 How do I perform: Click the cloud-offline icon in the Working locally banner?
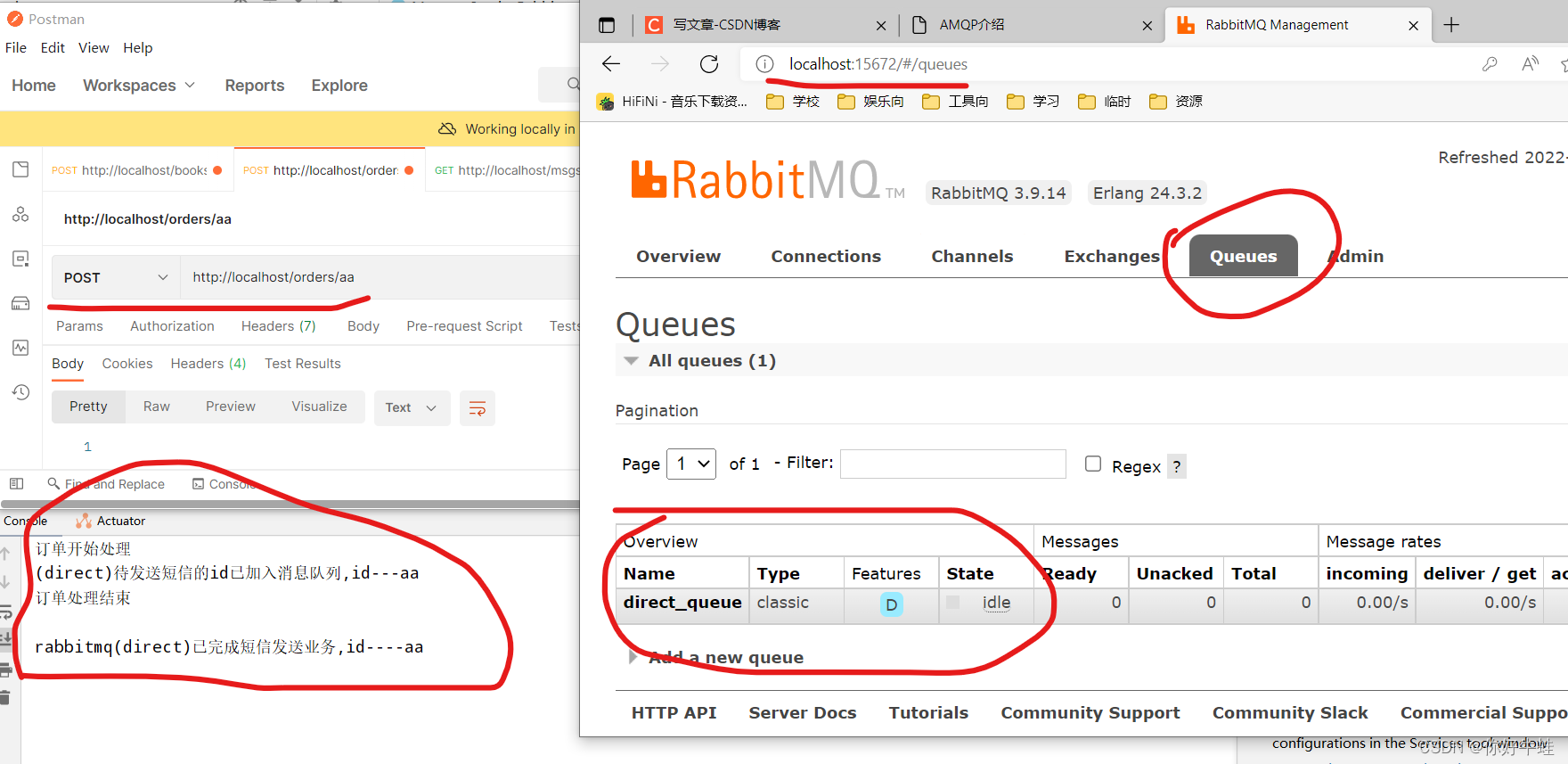447,129
